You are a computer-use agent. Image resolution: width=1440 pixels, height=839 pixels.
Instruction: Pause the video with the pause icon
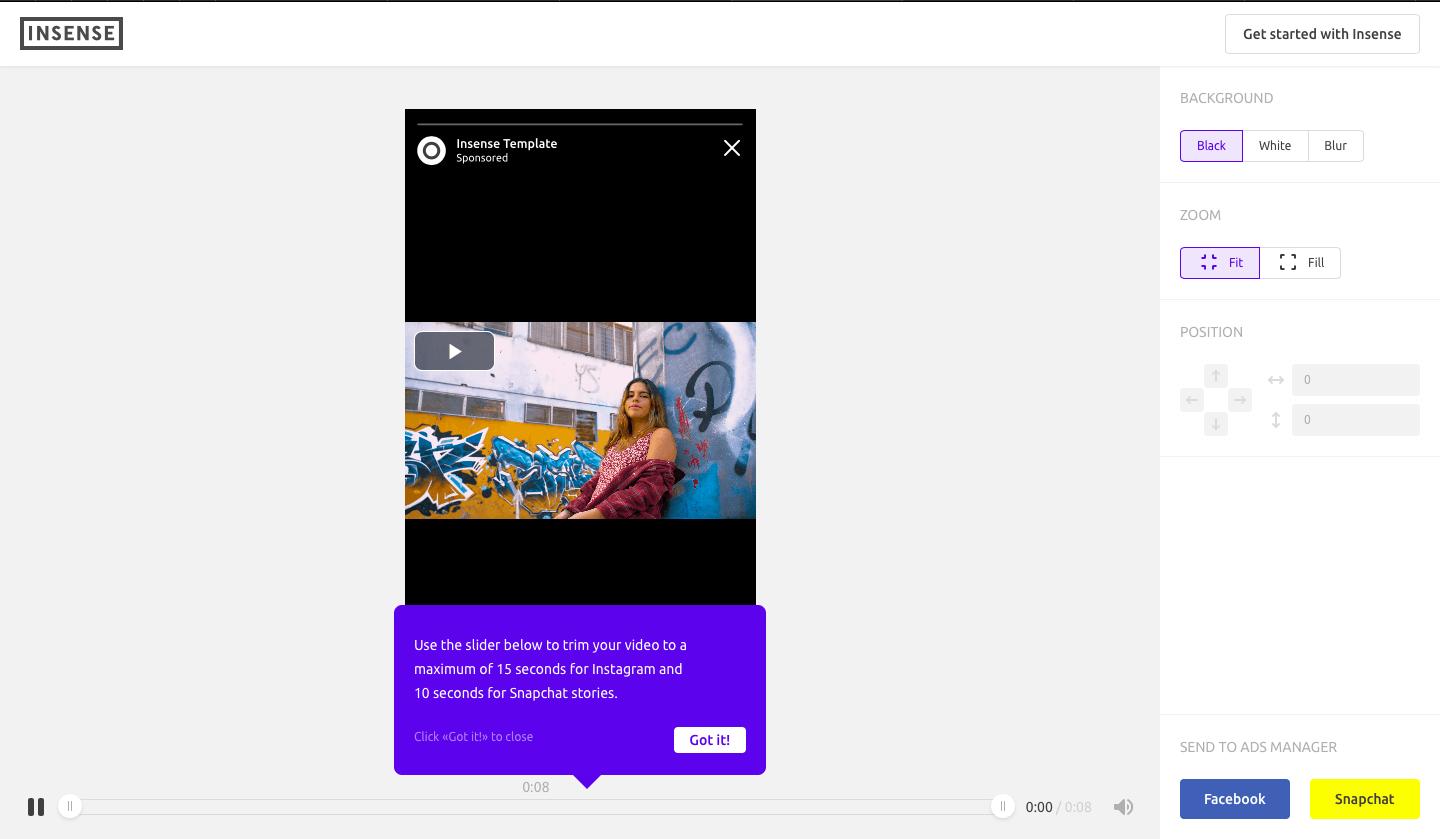click(36, 807)
